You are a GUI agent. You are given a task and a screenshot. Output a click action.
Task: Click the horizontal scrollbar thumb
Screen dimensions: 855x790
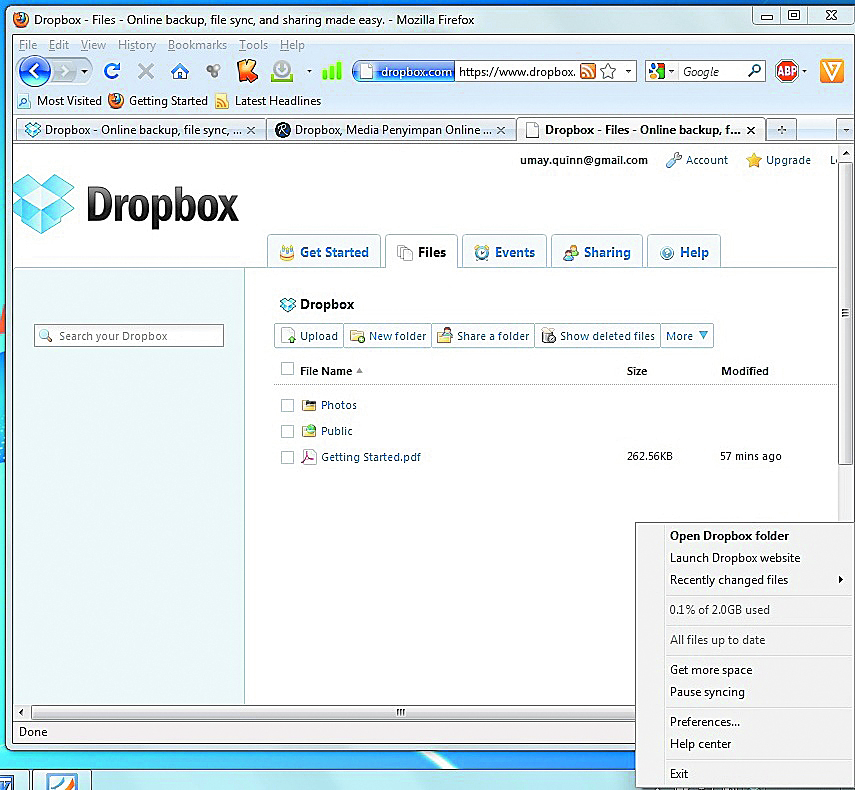click(x=401, y=712)
